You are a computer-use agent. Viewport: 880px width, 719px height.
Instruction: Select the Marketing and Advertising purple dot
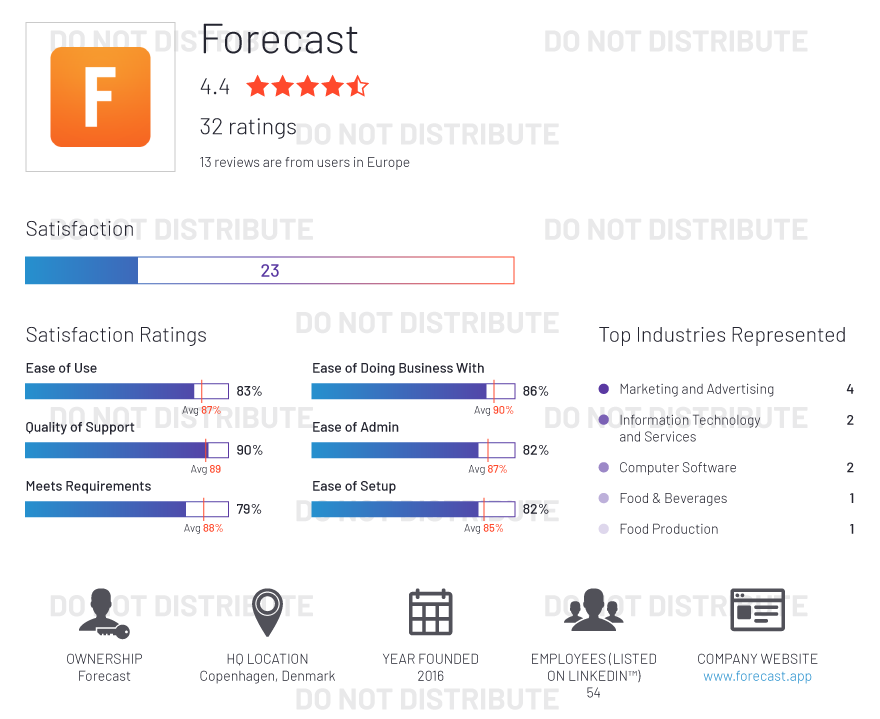click(x=604, y=388)
